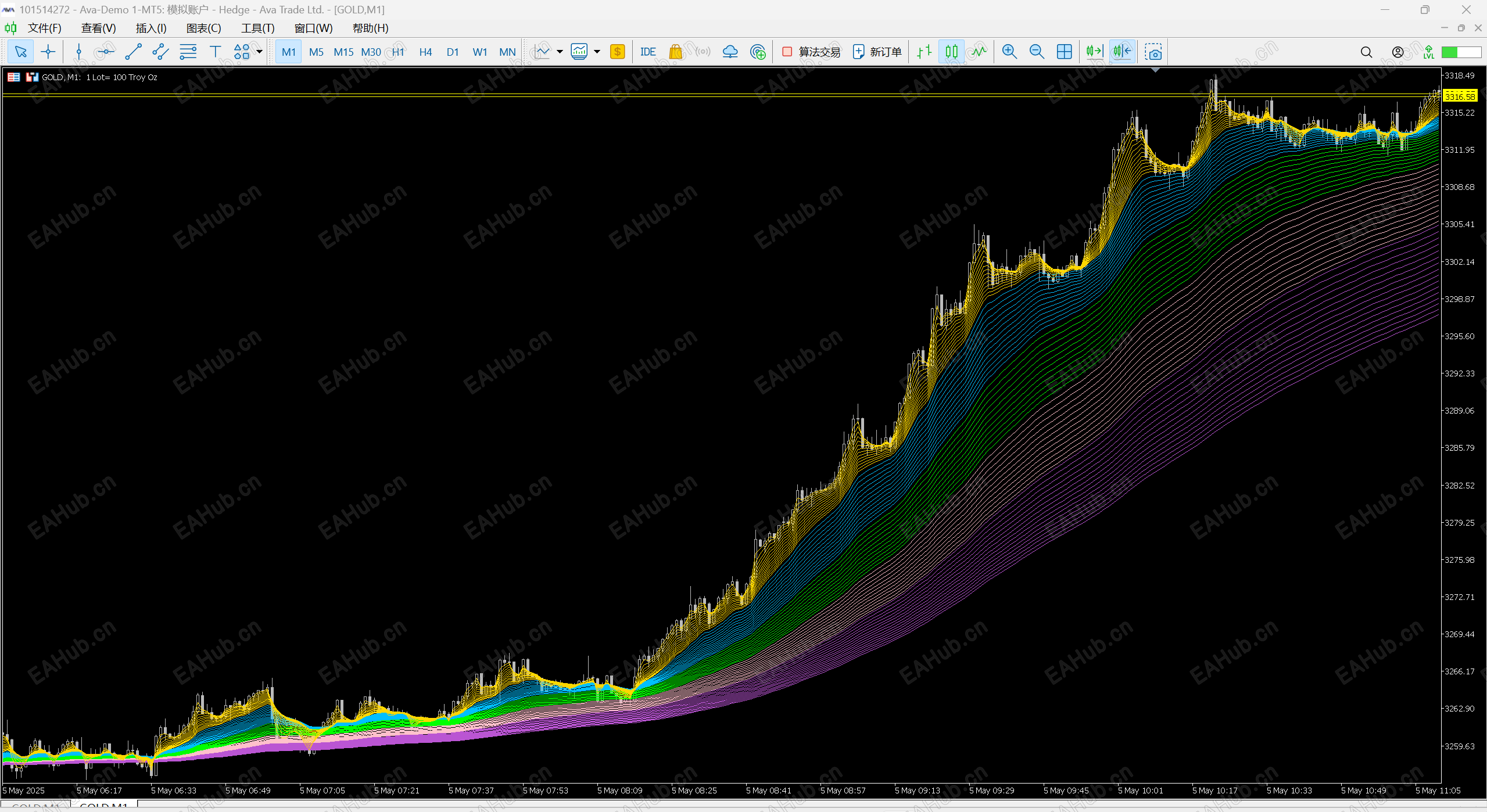Click the yellow 3316.58 price label
Viewport: 1487px width, 812px height.
tap(1460, 96)
